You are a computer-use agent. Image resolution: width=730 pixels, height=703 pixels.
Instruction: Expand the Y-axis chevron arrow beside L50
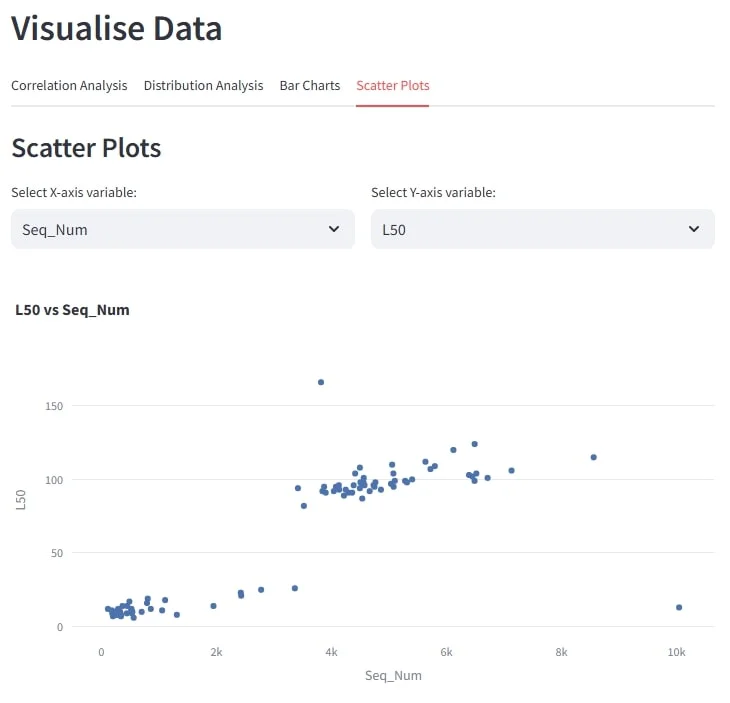click(694, 229)
